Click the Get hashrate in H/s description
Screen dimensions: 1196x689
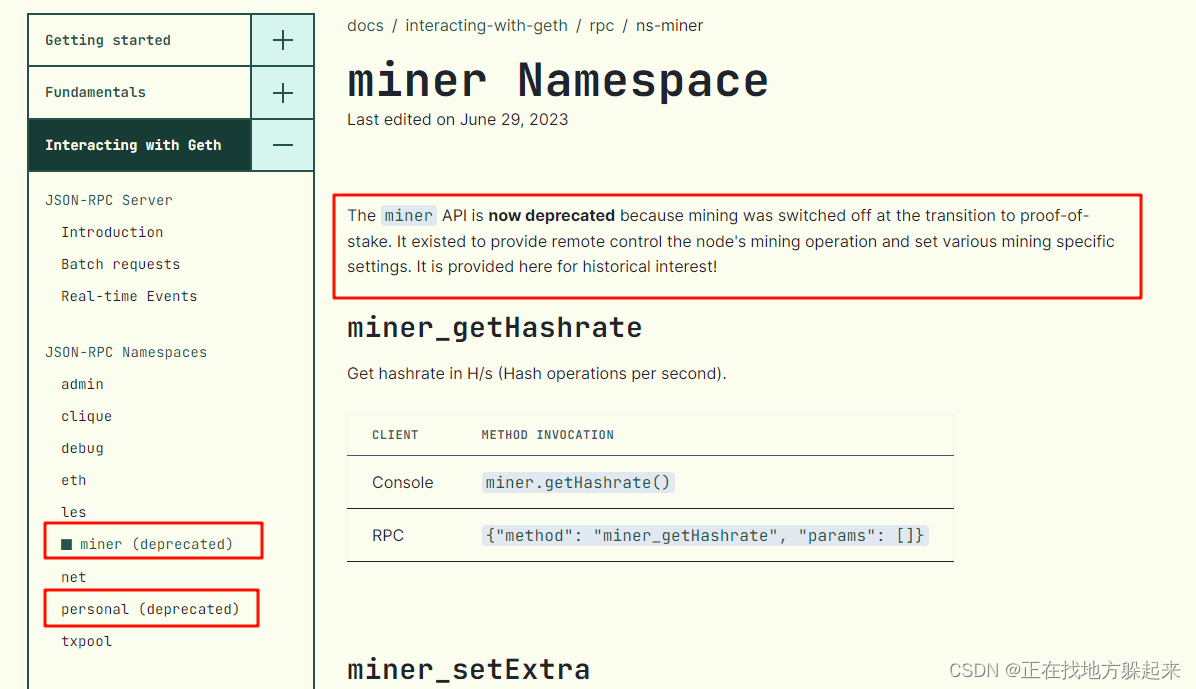(536, 374)
